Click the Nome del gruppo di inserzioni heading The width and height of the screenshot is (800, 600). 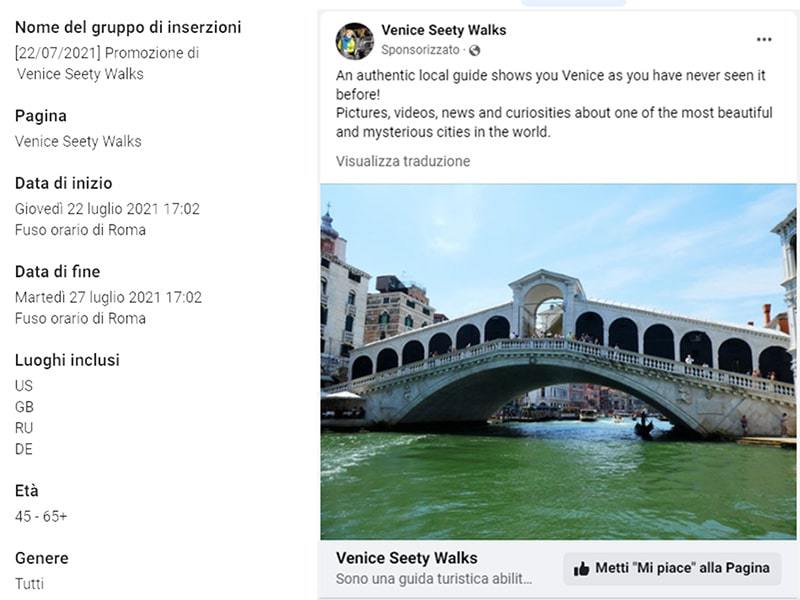tap(128, 27)
